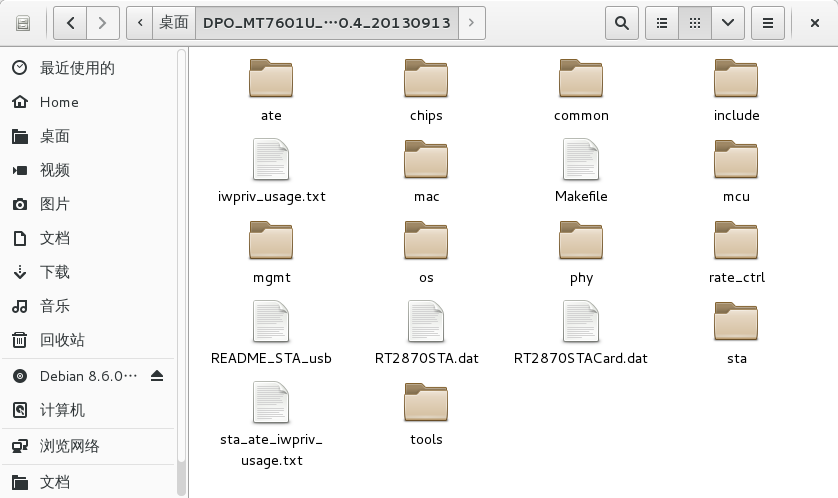Open 音乐 in the sidebar
The image size is (838, 498).
point(88,306)
